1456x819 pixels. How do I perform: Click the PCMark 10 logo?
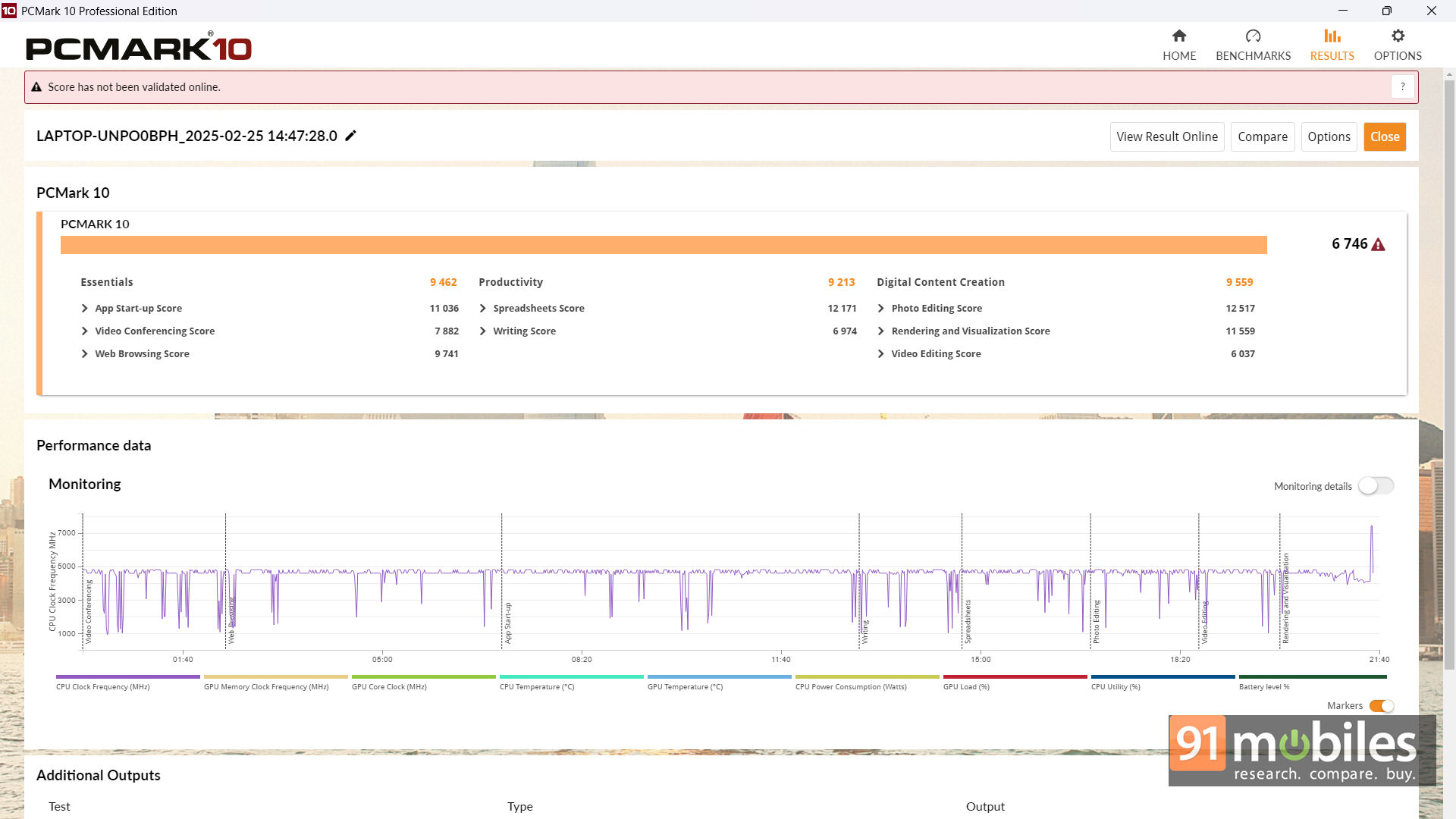139,47
